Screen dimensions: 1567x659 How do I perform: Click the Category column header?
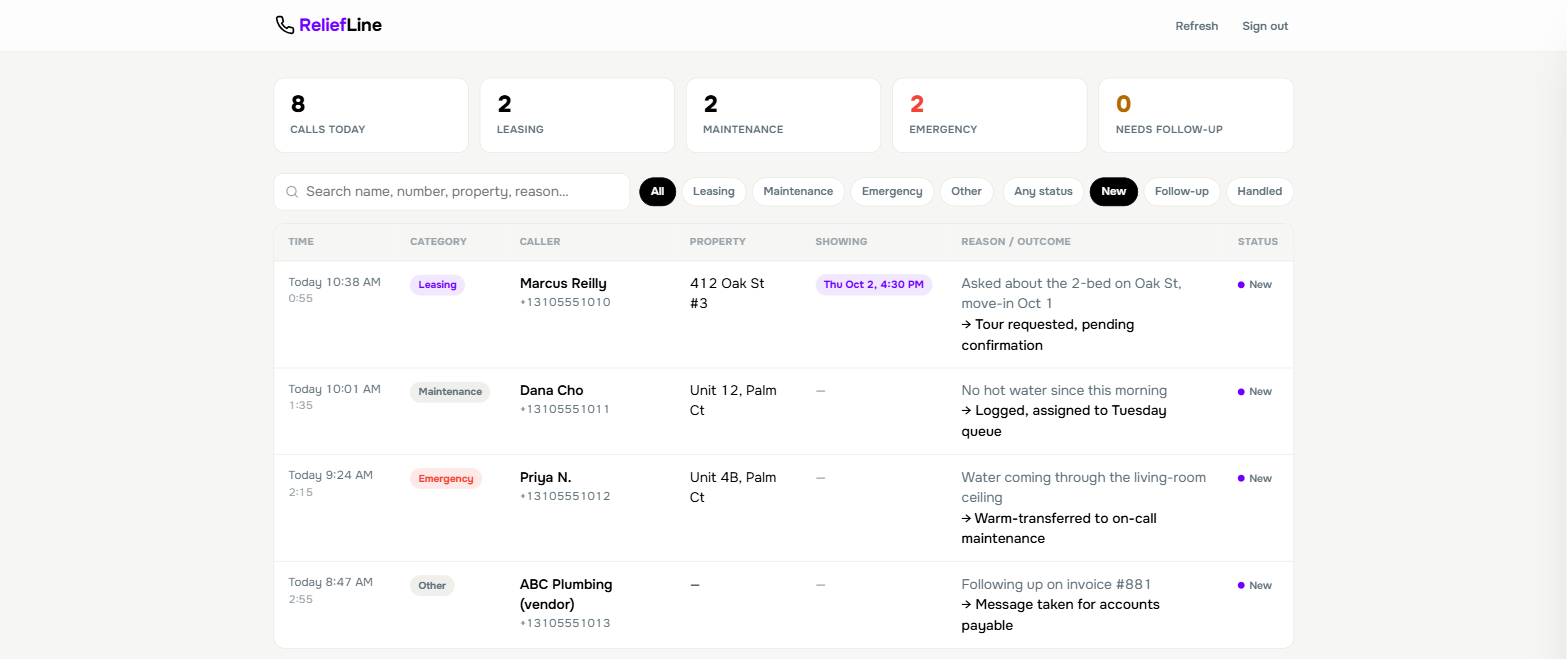tap(438, 242)
